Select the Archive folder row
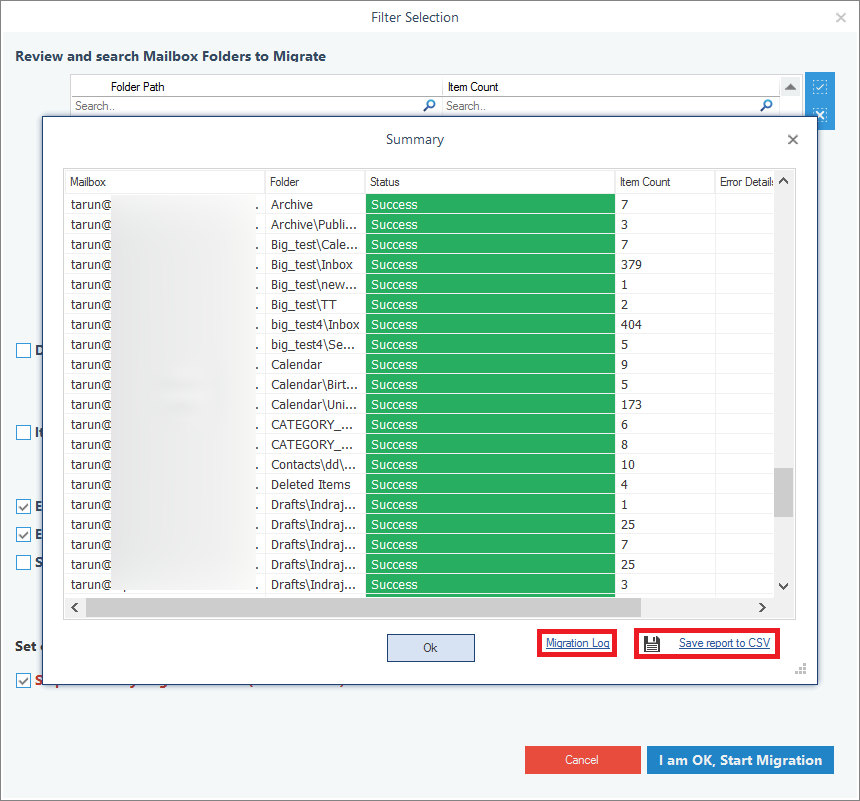Viewport: 860px width, 801px height. click(419, 205)
